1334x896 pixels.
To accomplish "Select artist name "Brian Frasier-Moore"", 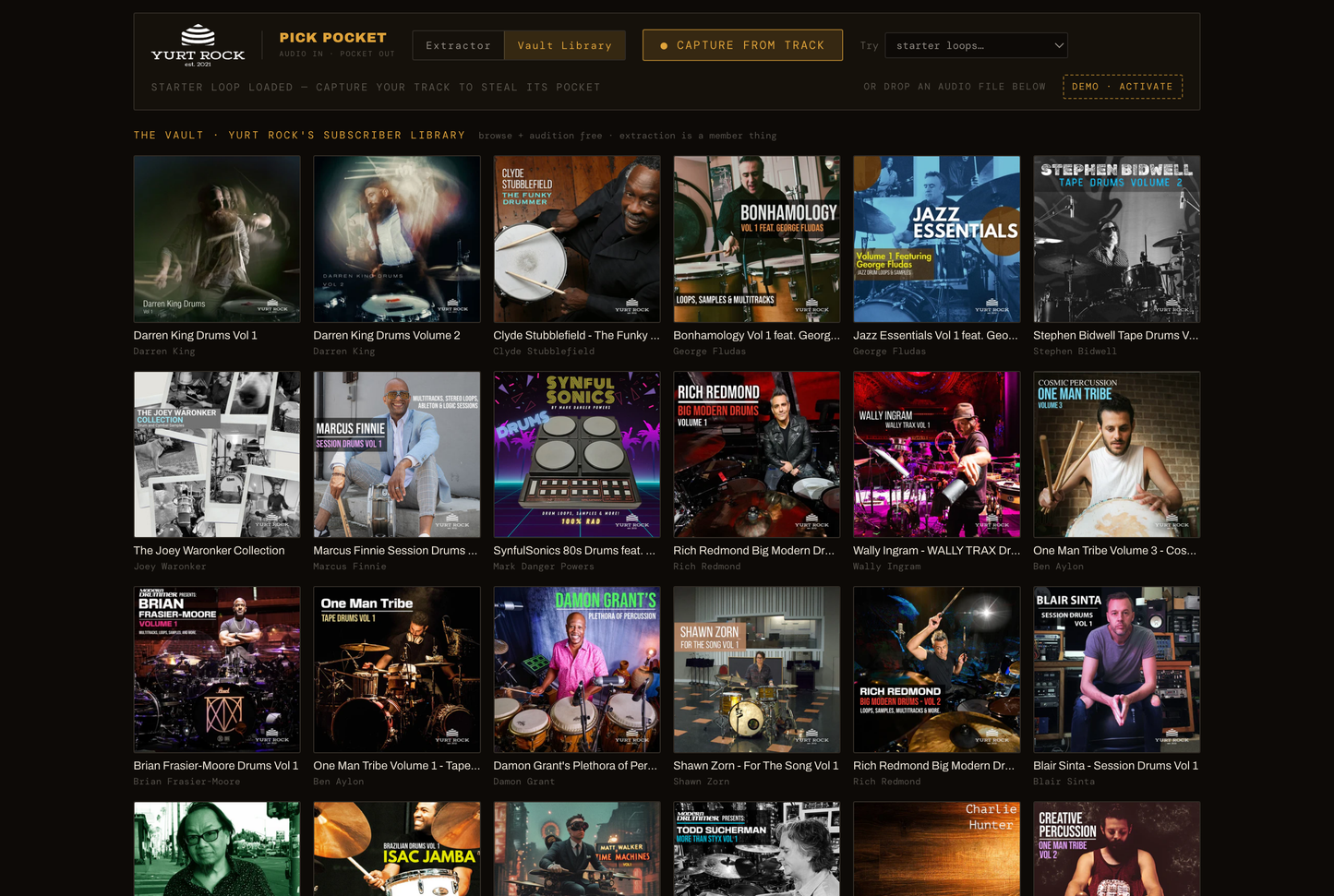I will pyautogui.click(x=187, y=782).
